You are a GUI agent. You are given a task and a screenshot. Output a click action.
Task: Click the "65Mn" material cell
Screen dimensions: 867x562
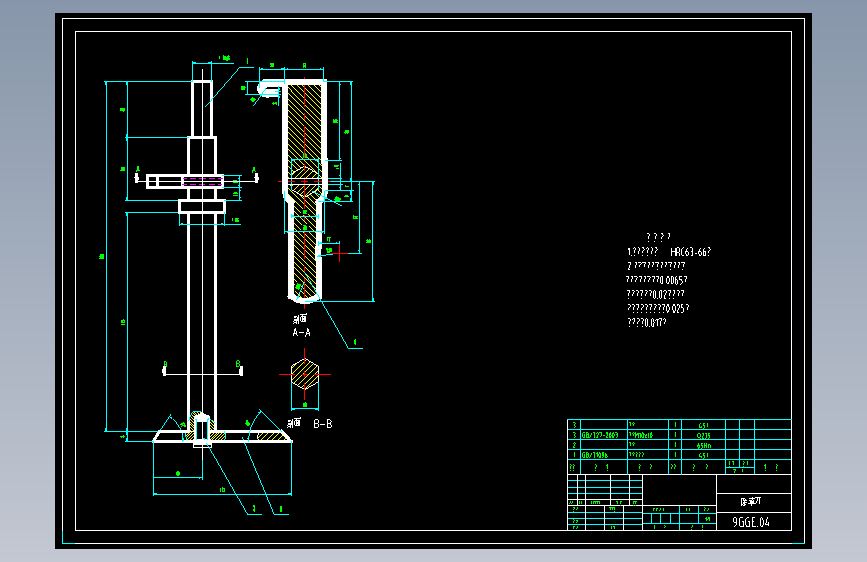coord(703,445)
